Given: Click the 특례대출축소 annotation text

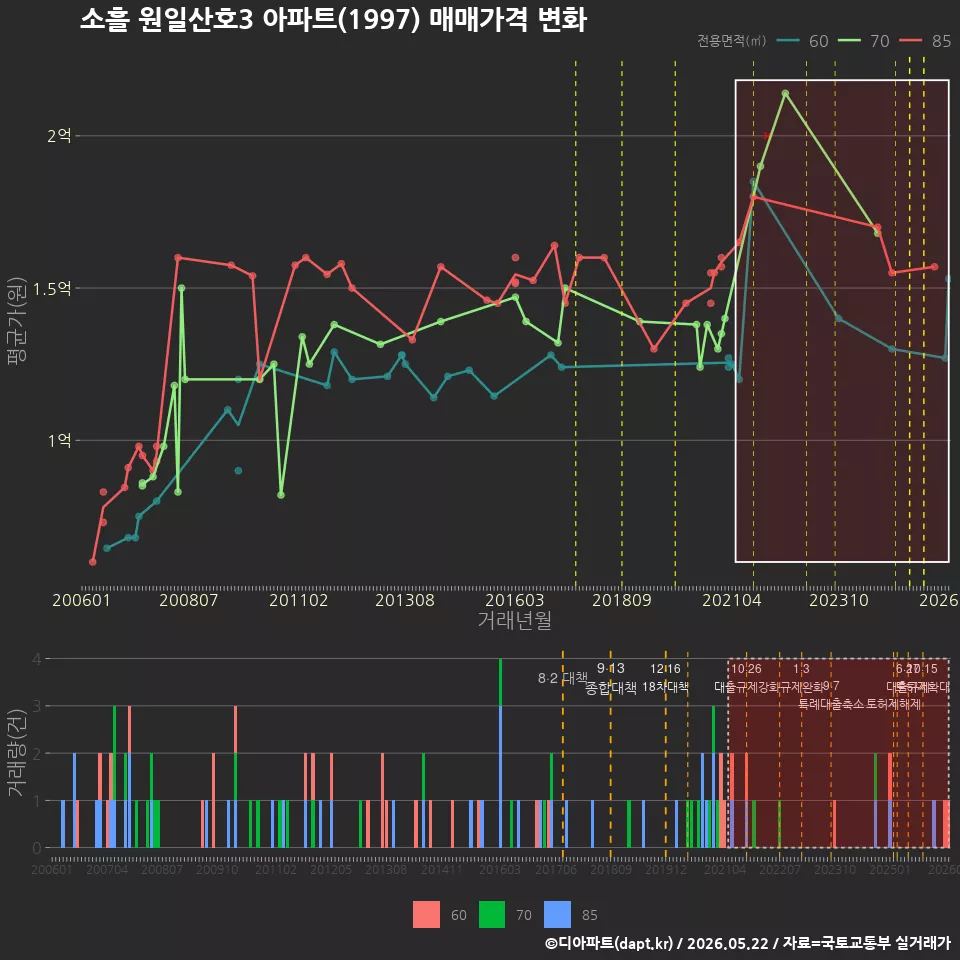Looking at the screenshot, I should pyautogui.click(x=832, y=704).
